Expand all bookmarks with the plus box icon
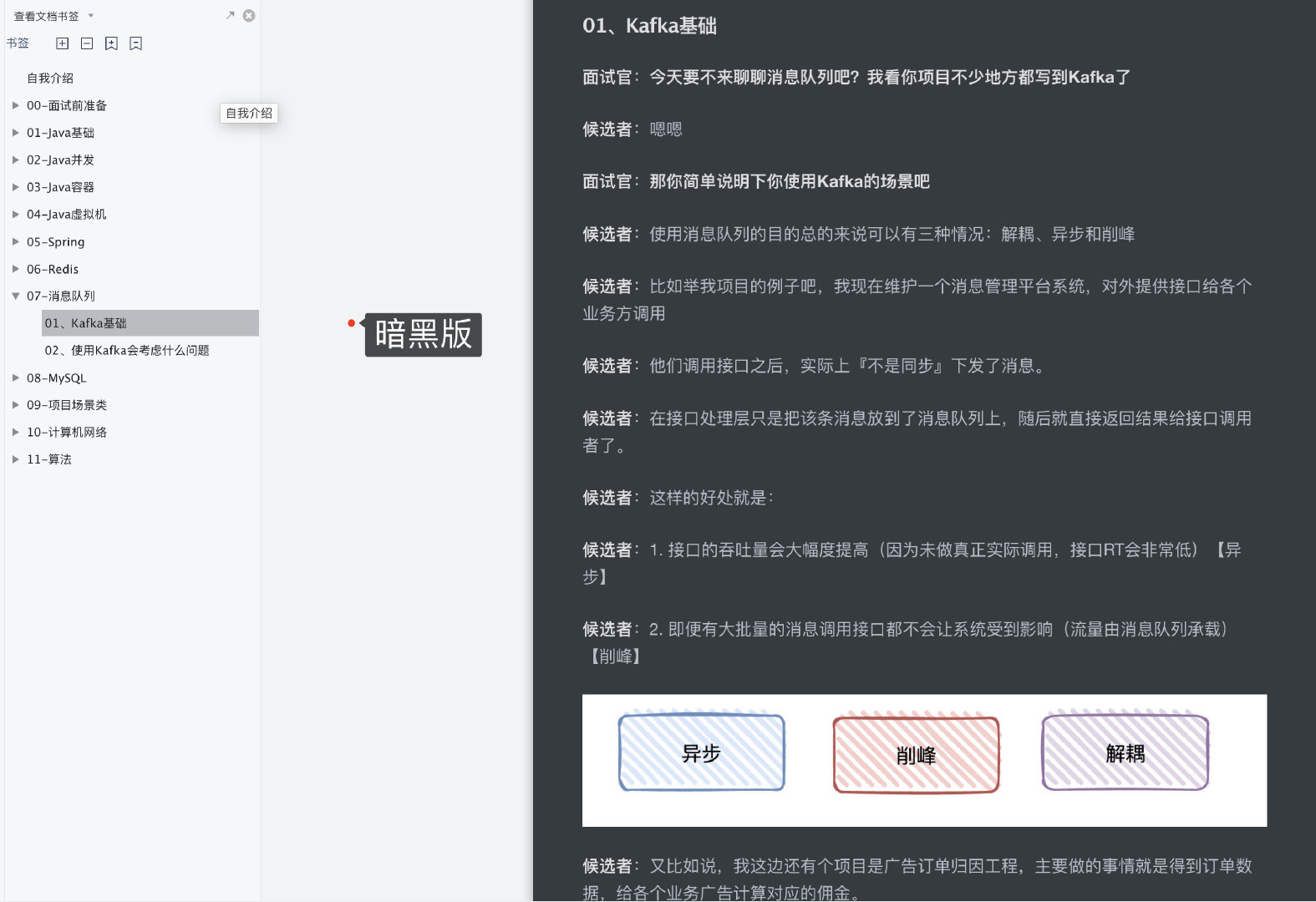The image size is (1316, 902). [x=62, y=43]
